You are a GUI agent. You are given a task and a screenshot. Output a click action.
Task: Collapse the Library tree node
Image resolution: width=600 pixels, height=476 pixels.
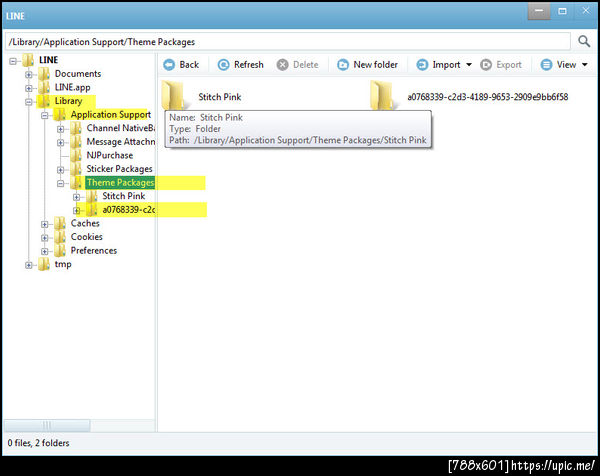[x=29, y=102]
